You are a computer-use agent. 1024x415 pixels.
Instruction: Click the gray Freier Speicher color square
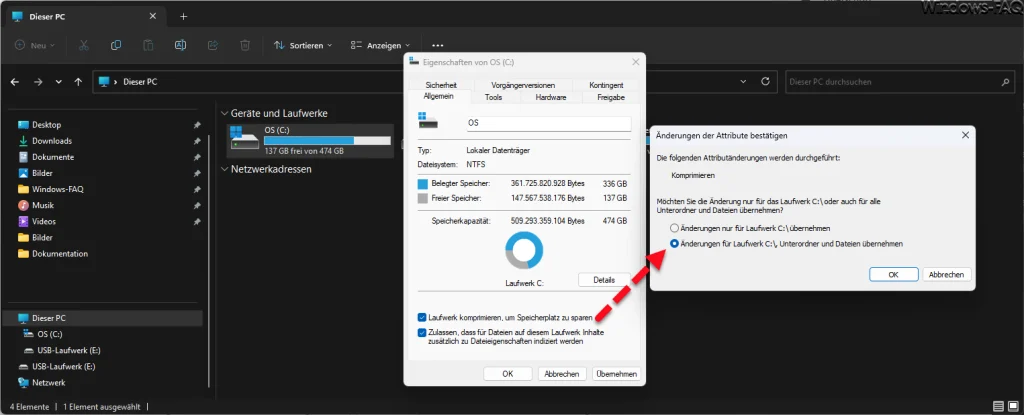[x=423, y=197]
